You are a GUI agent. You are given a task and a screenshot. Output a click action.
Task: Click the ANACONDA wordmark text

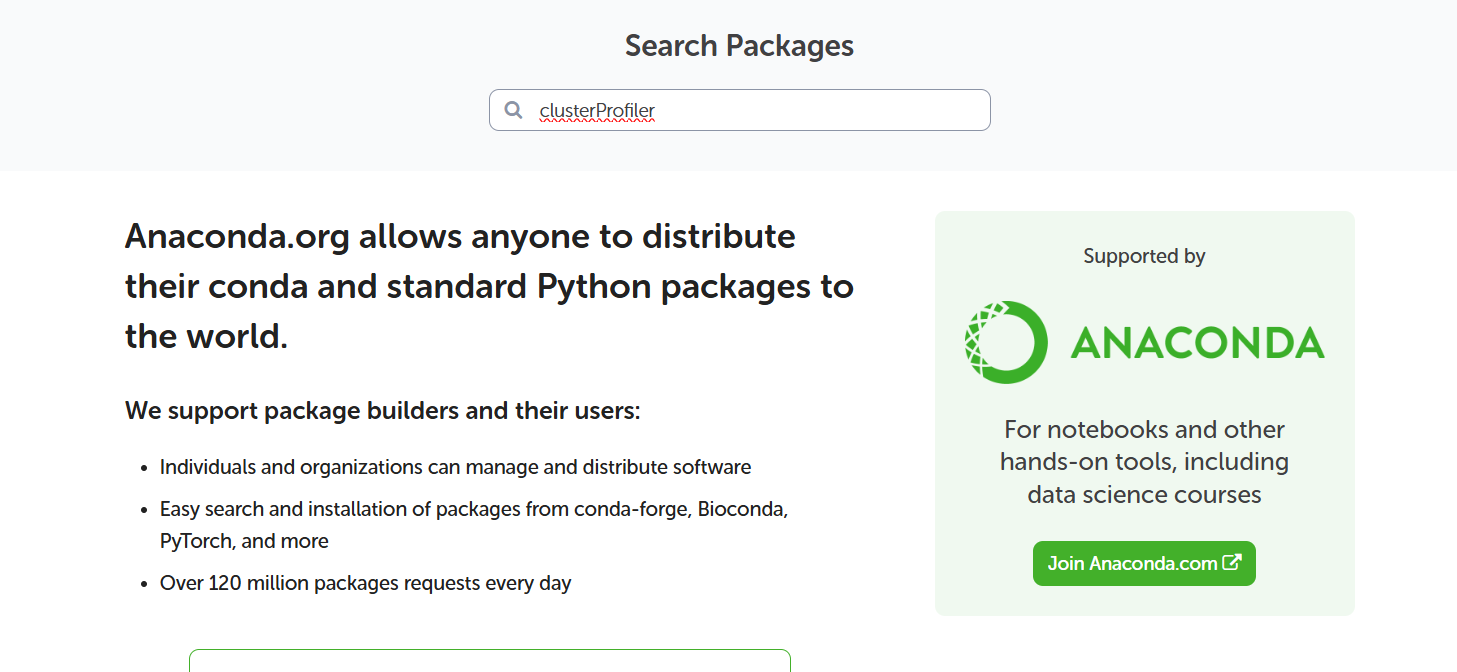point(1197,343)
